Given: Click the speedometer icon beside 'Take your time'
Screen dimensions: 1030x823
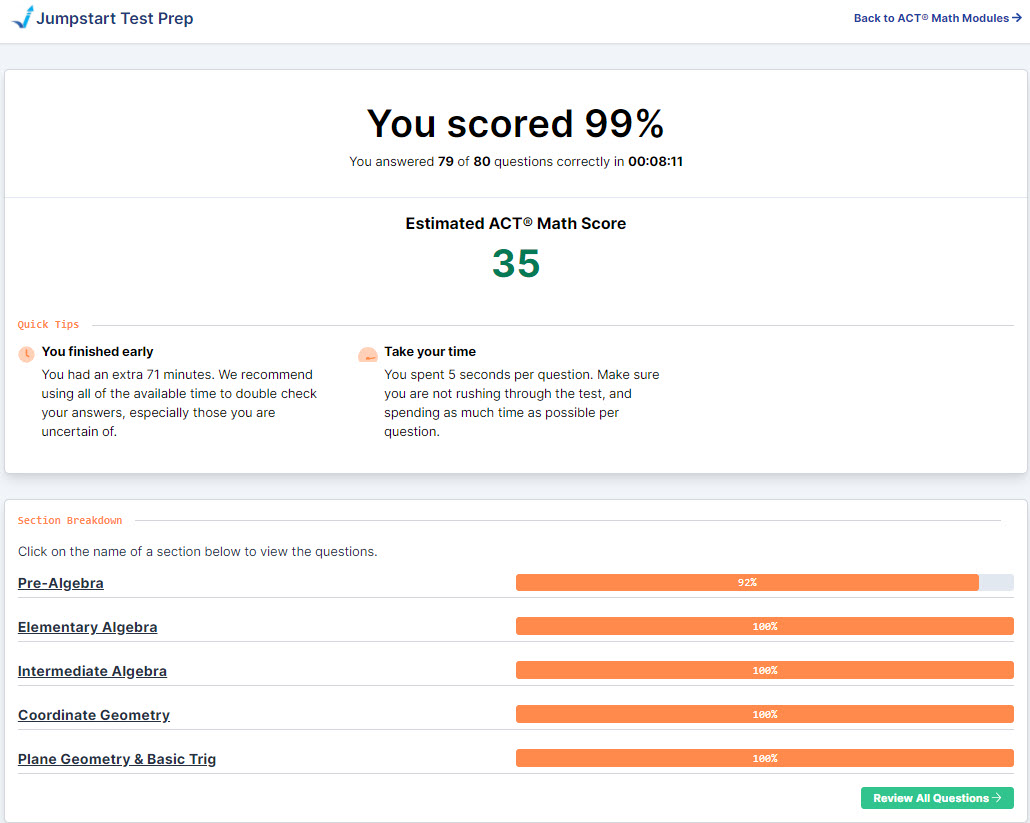Looking at the screenshot, I should 368,354.
